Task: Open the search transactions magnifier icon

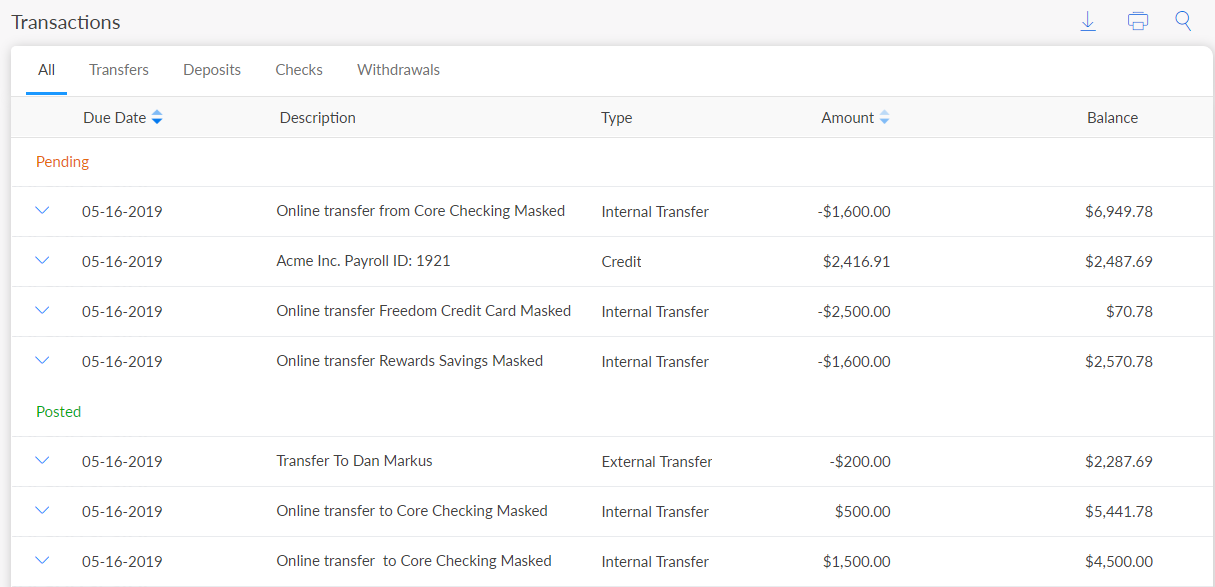Action: 1183,22
